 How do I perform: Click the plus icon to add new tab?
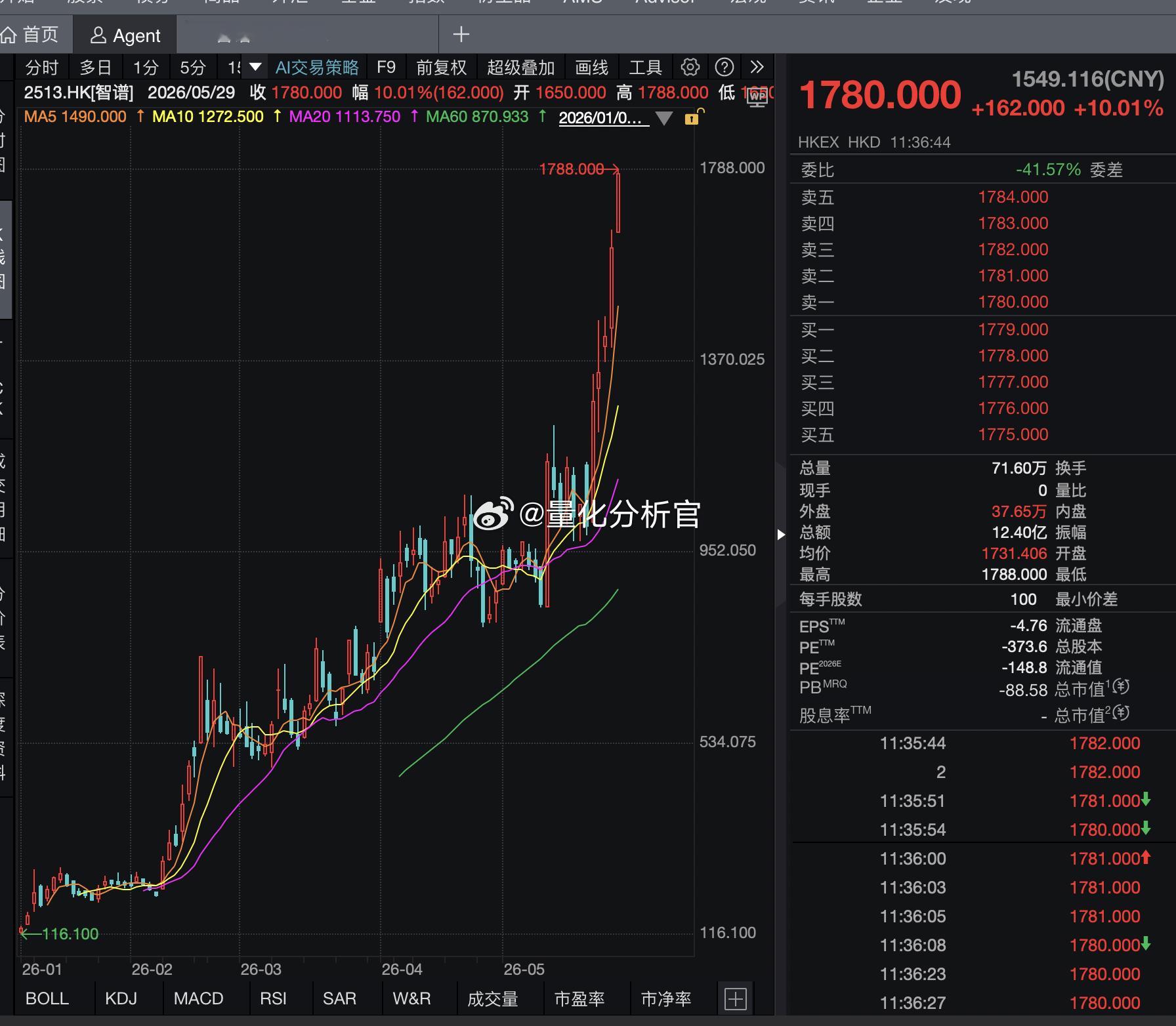tap(461, 34)
